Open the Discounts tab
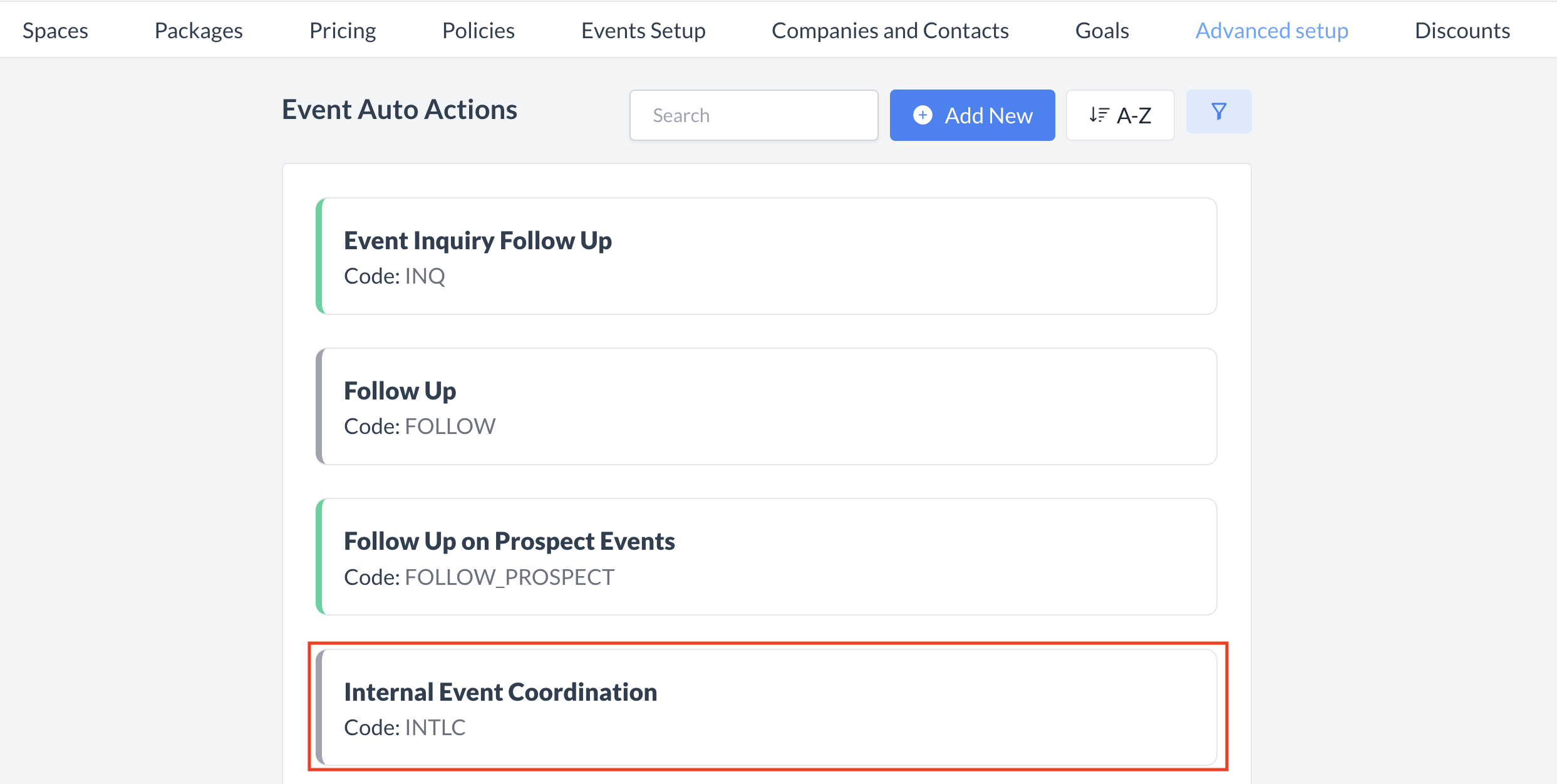Viewport: 1557px width, 784px height. pyautogui.click(x=1462, y=29)
